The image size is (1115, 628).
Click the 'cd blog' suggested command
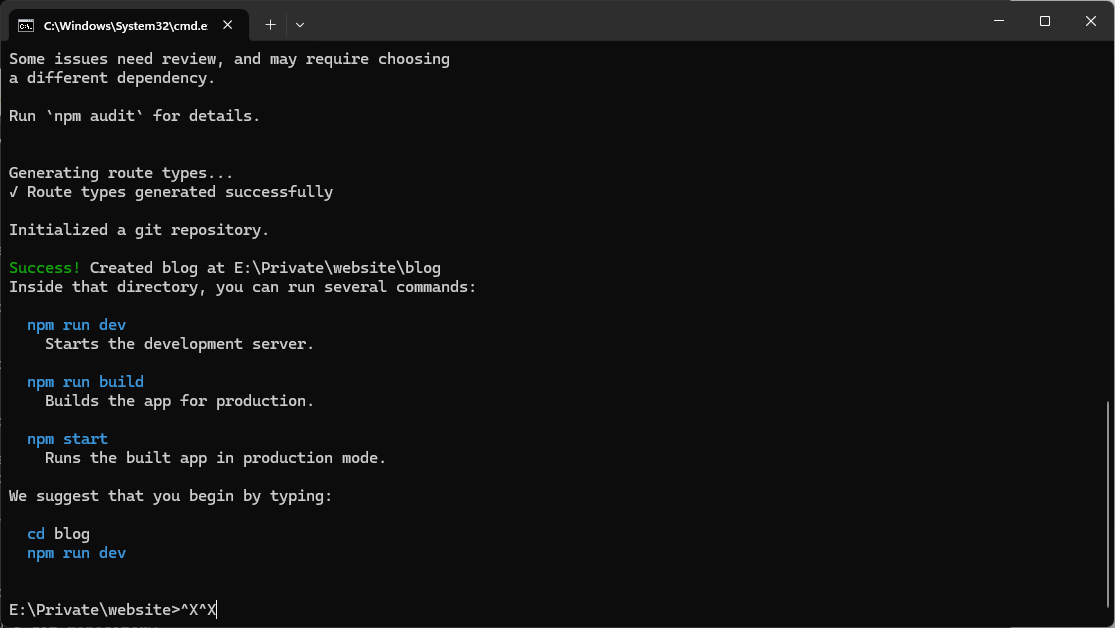(58, 533)
